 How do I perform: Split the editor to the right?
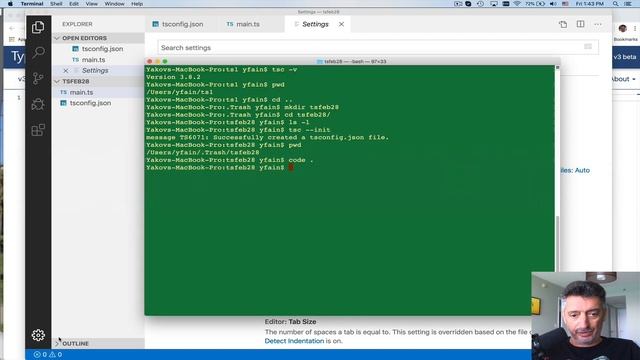point(580,24)
